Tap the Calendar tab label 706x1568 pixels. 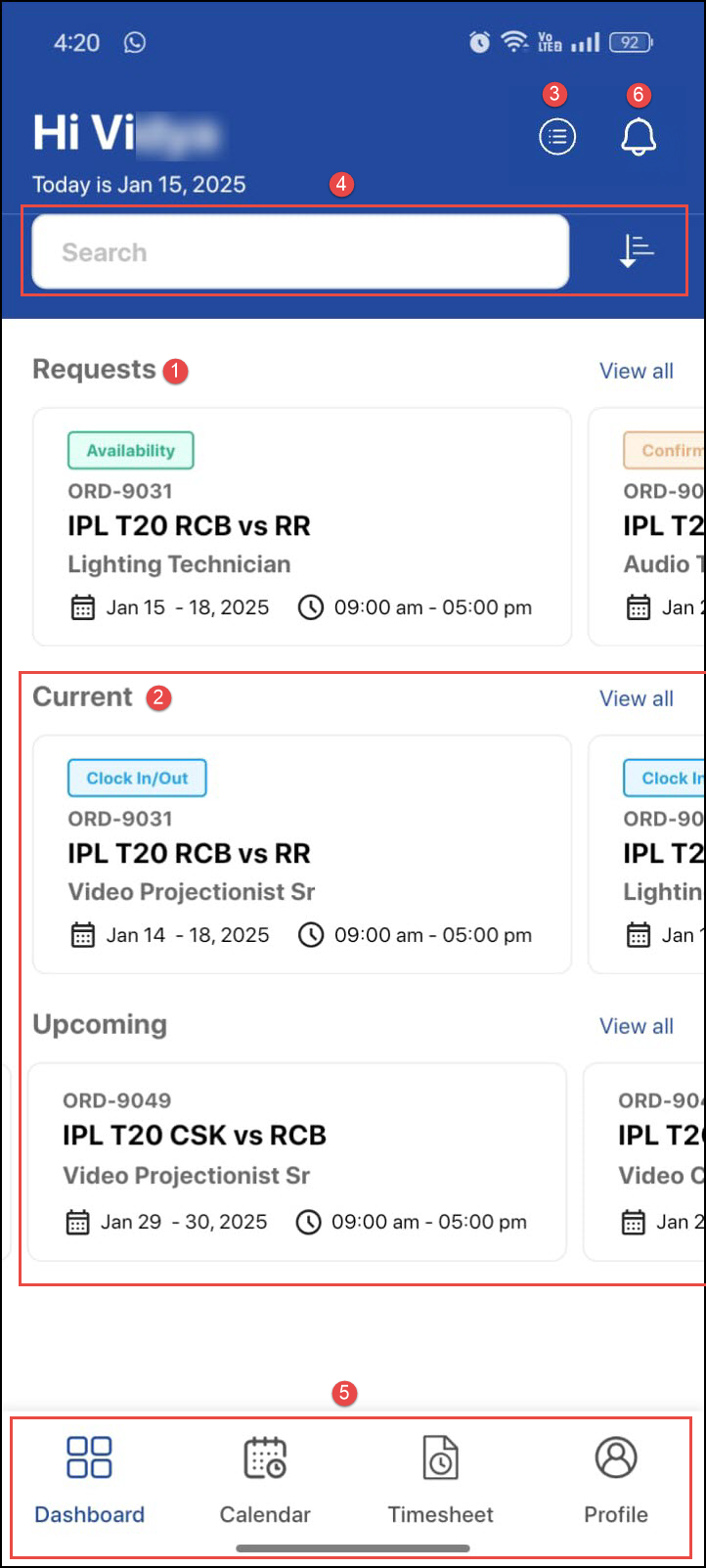point(264,1514)
